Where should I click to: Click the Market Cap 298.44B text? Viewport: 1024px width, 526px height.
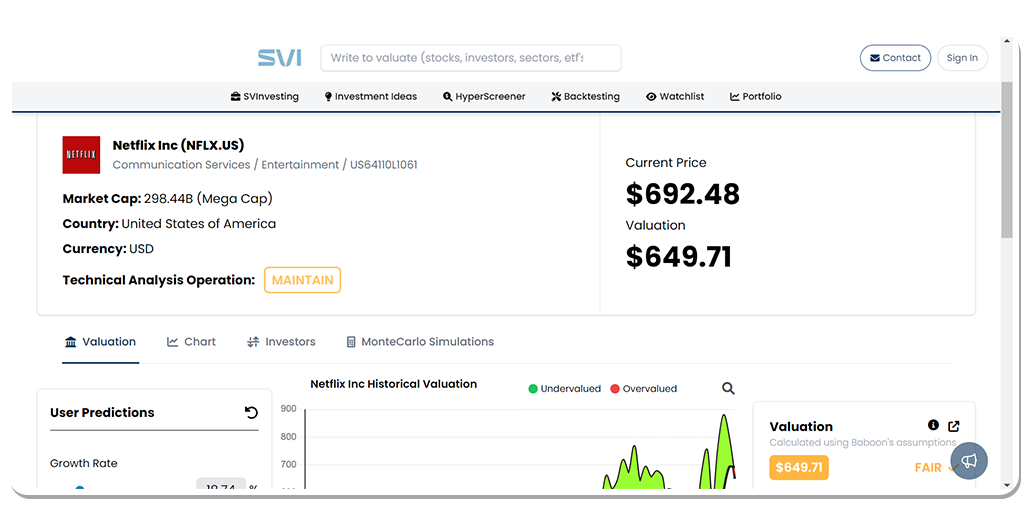pos(167,199)
